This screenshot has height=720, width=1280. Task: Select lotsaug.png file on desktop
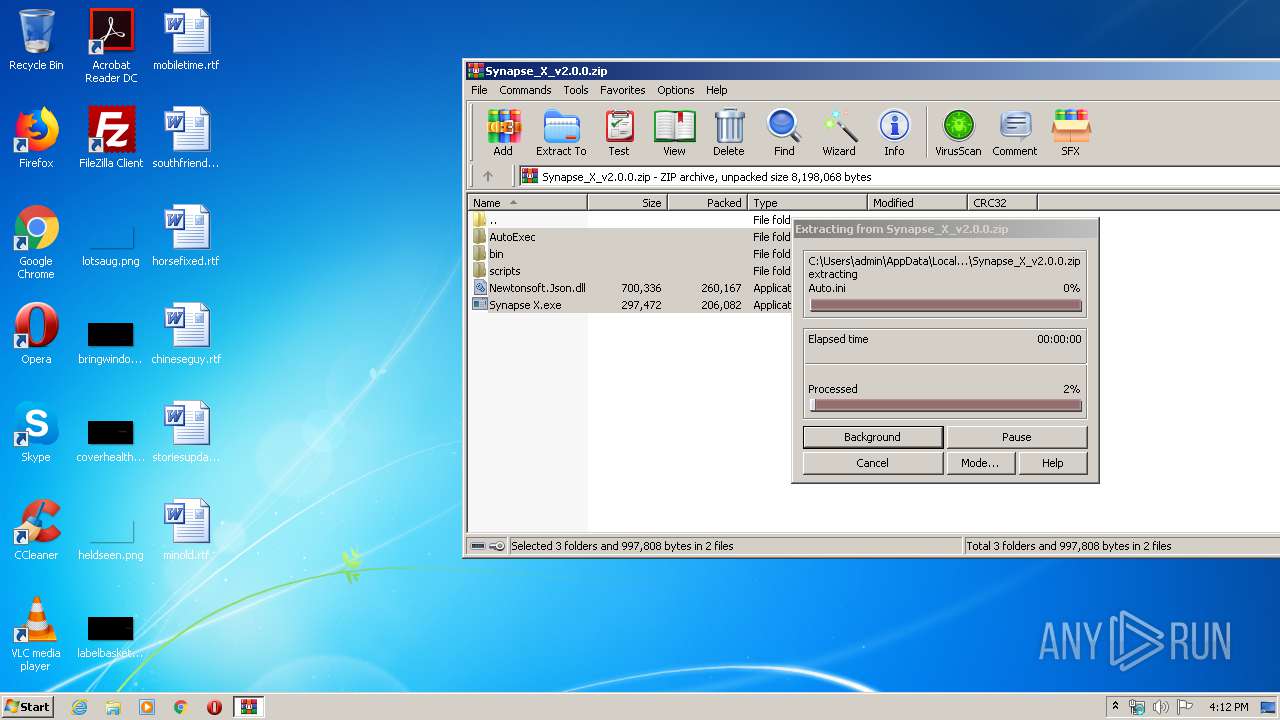coord(111,244)
